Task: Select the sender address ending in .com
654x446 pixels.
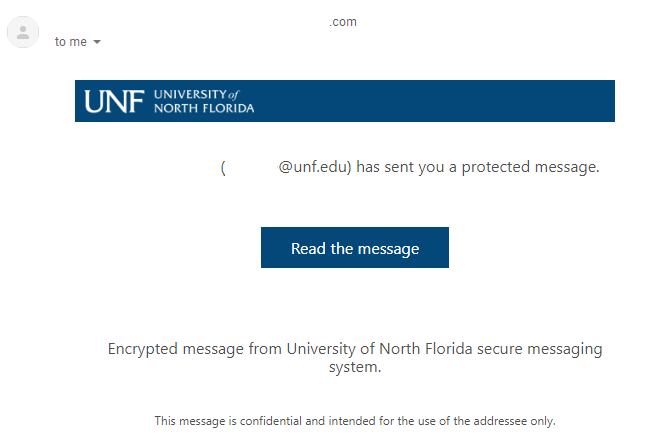Action: pos(343,22)
